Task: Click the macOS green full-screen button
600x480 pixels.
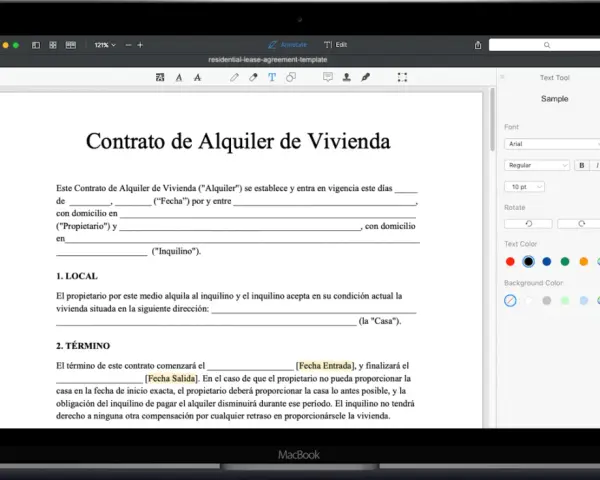Action: point(16,45)
